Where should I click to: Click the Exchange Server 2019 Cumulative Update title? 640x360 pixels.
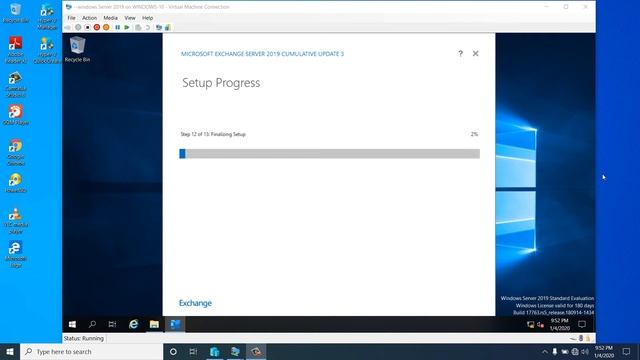tap(262, 54)
